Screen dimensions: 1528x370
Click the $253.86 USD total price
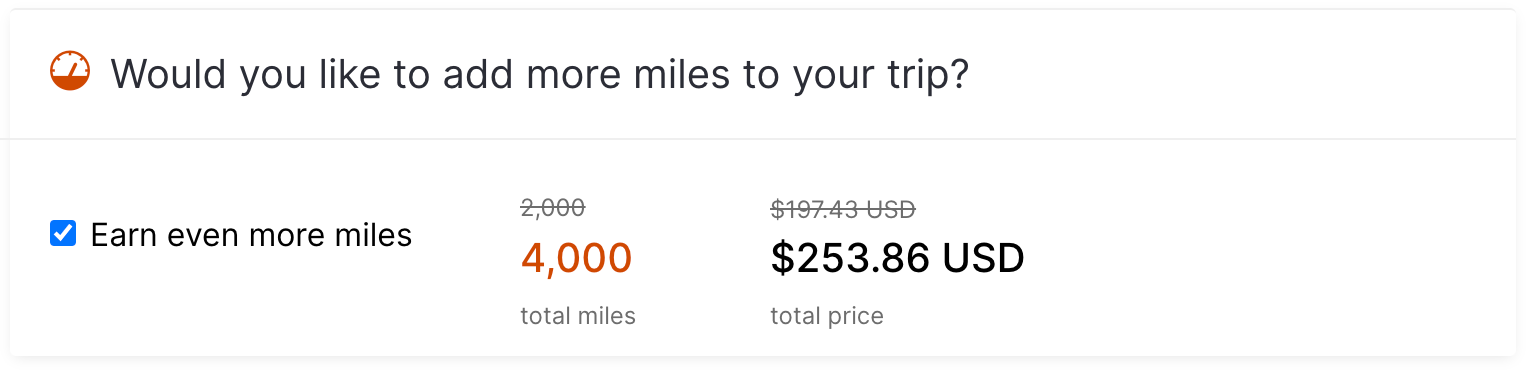(x=897, y=258)
